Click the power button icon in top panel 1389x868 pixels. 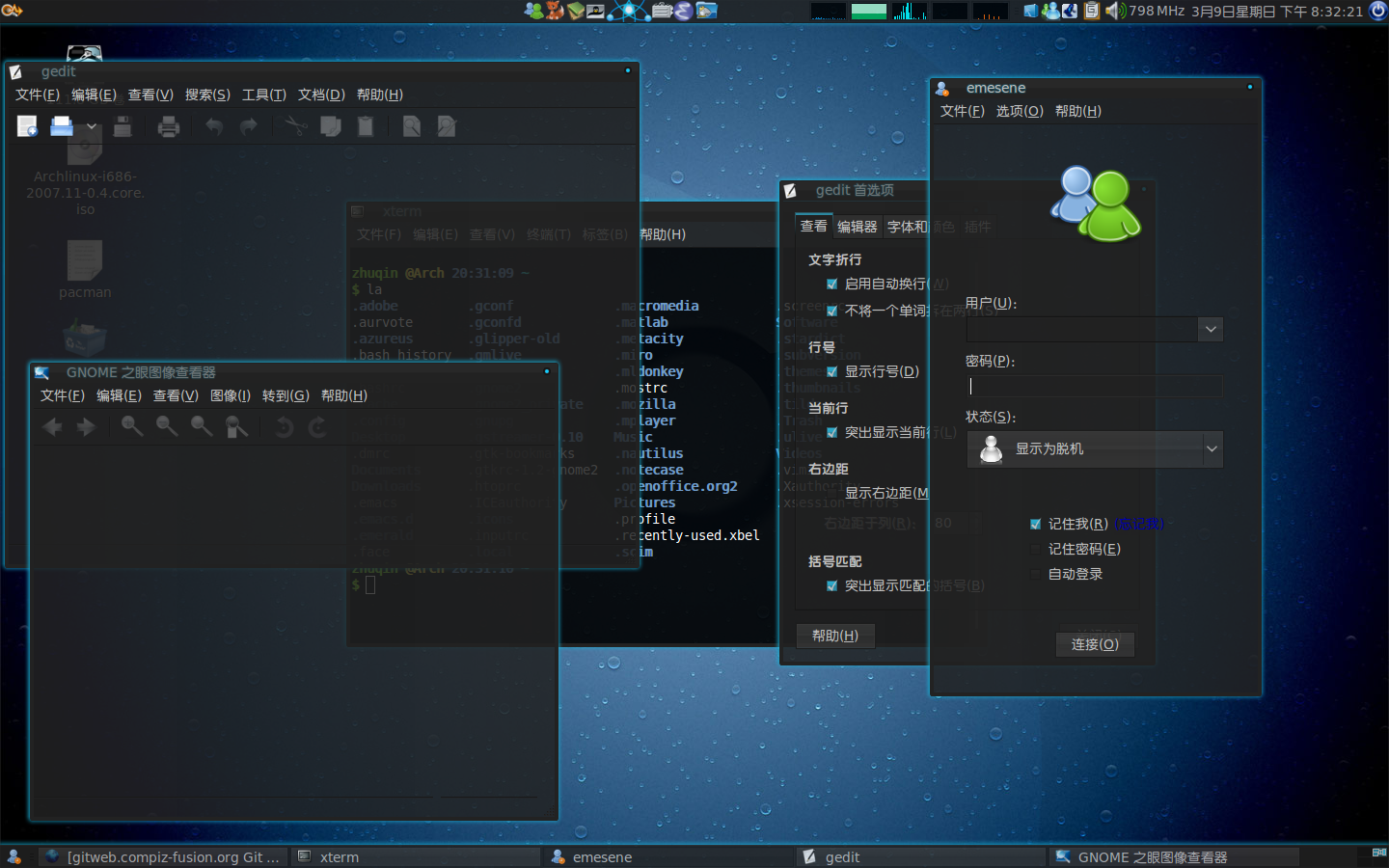[x=1377, y=11]
